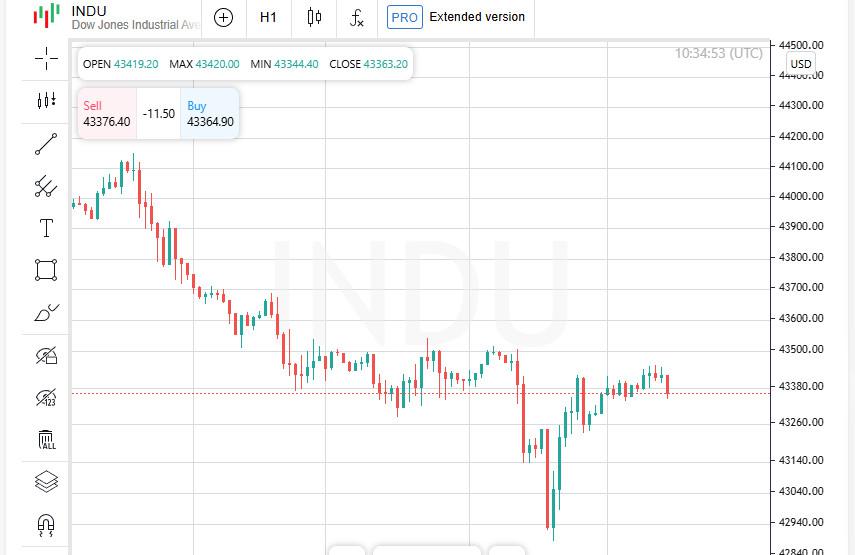Open the object layers panel
The image size is (855, 555).
[x=46, y=481]
